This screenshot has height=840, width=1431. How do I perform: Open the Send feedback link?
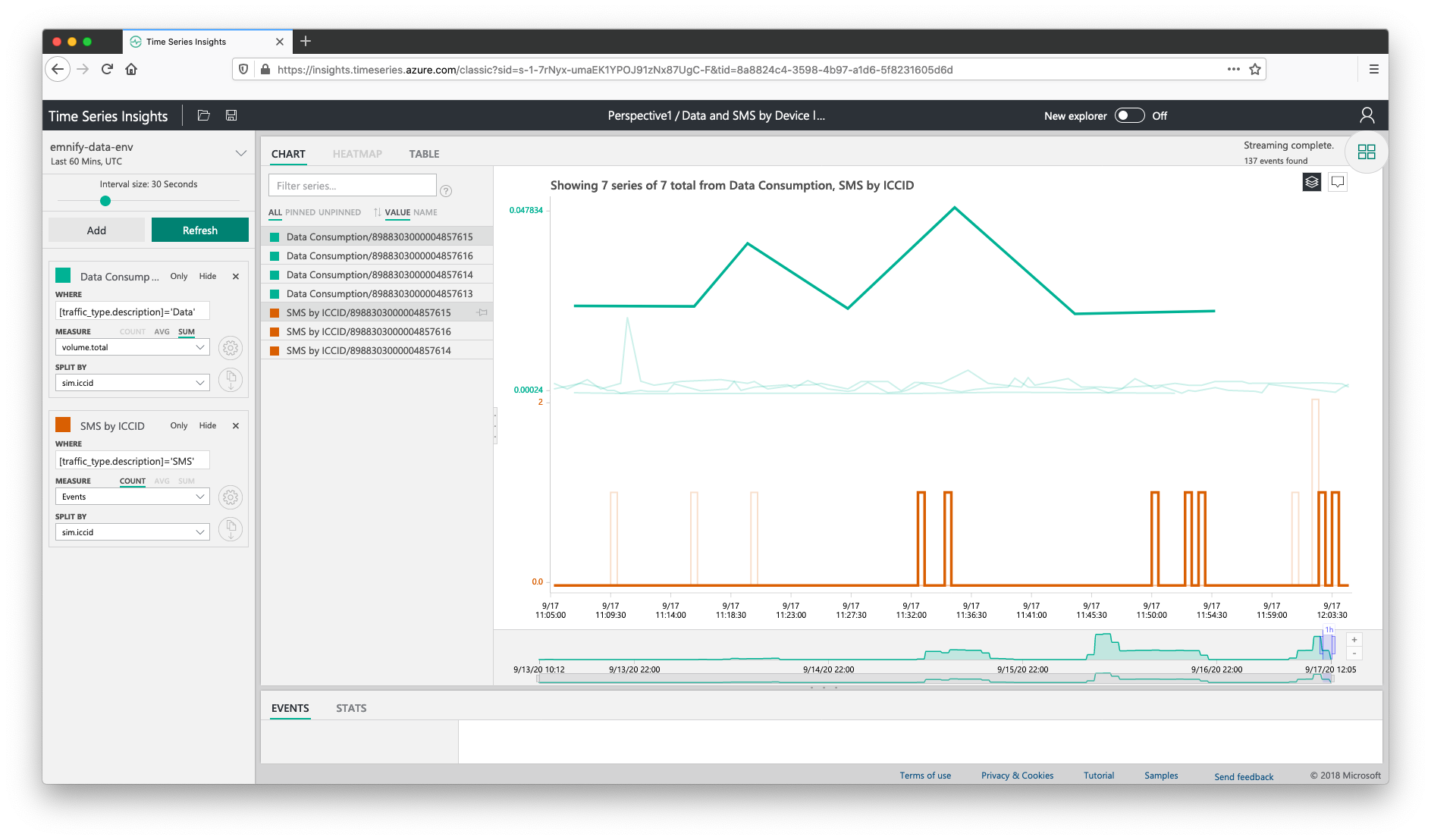(1243, 776)
